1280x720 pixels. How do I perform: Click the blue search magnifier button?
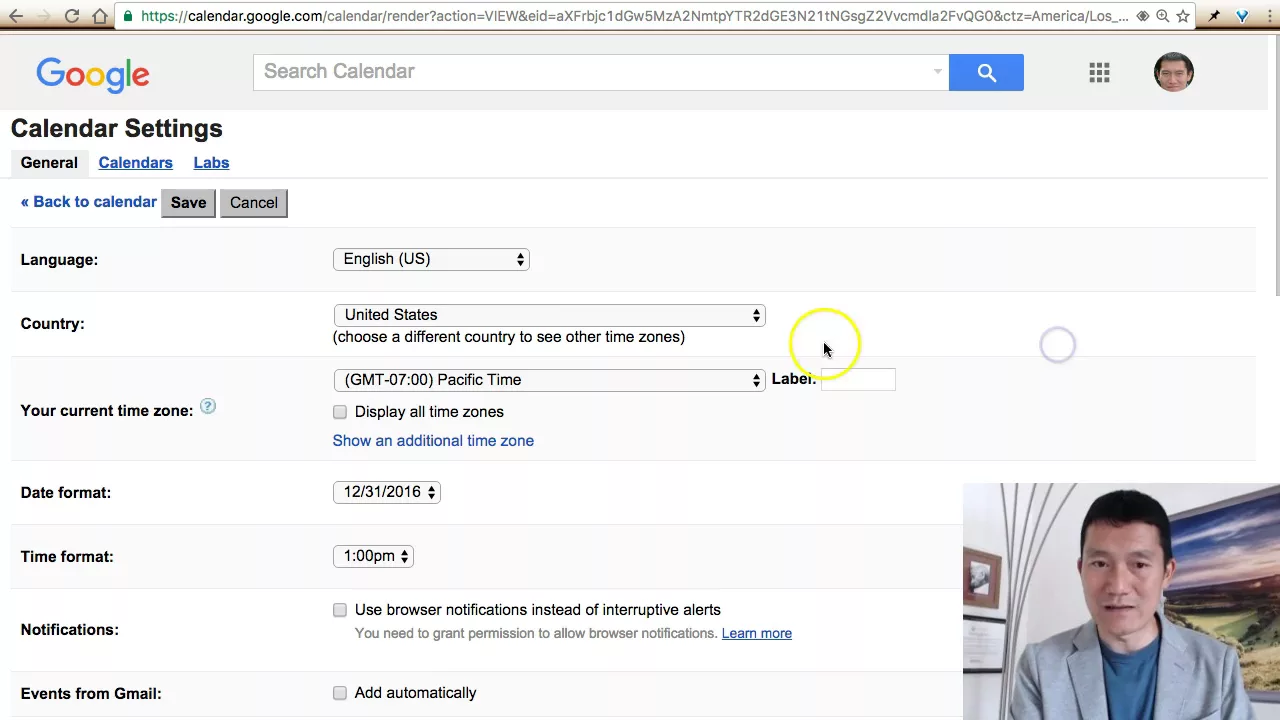tap(986, 72)
